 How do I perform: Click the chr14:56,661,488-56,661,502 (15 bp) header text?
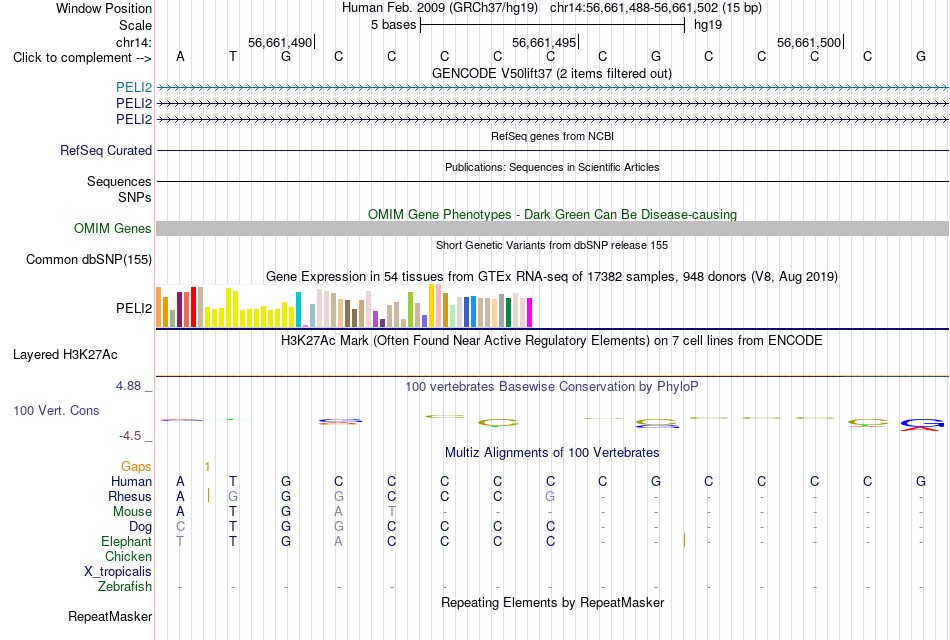(x=656, y=8)
